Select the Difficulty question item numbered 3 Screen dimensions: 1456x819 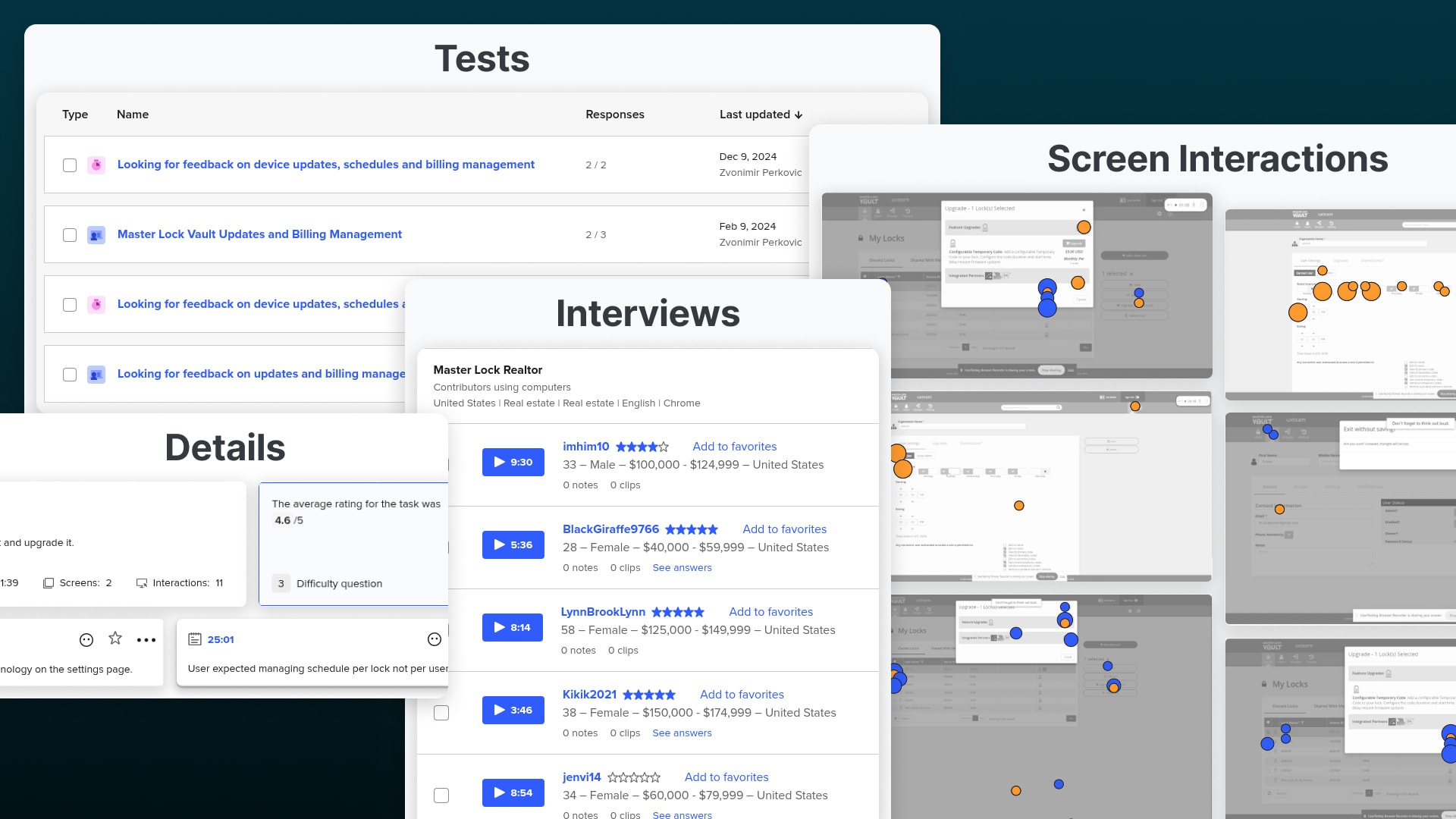(328, 584)
